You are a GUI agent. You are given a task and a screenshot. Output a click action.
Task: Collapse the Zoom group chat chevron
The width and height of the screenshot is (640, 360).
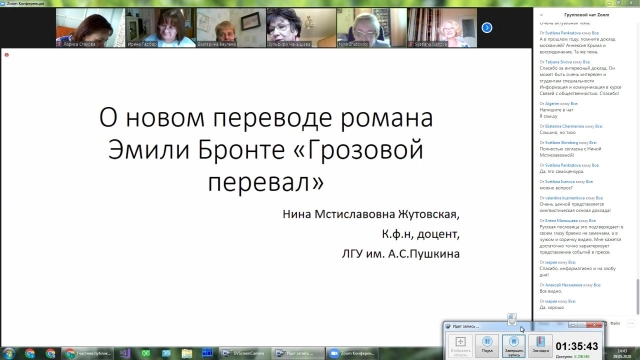pyautogui.click(x=541, y=15)
